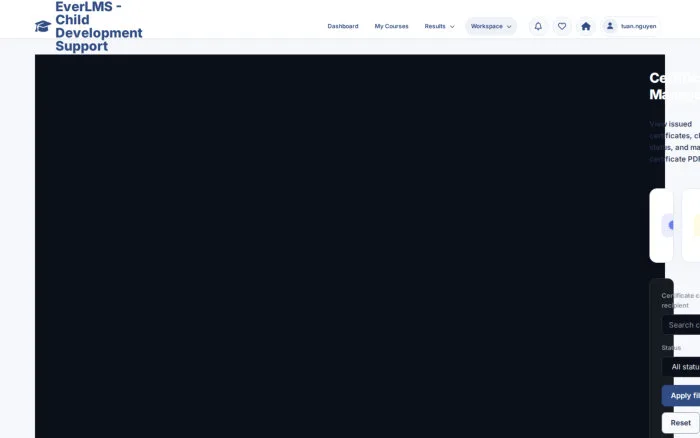This screenshot has width=700, height=438.
Task: Go to home via house icon
Action: point(586,26)
